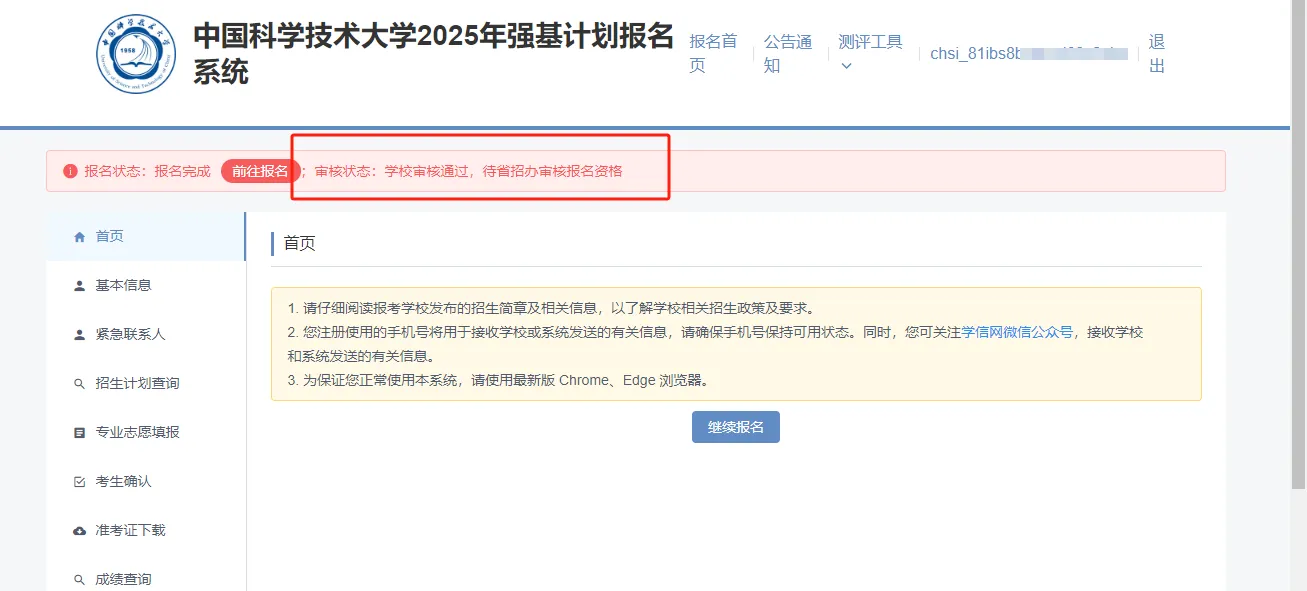Open 公告通知 in the top navigation

788,54
